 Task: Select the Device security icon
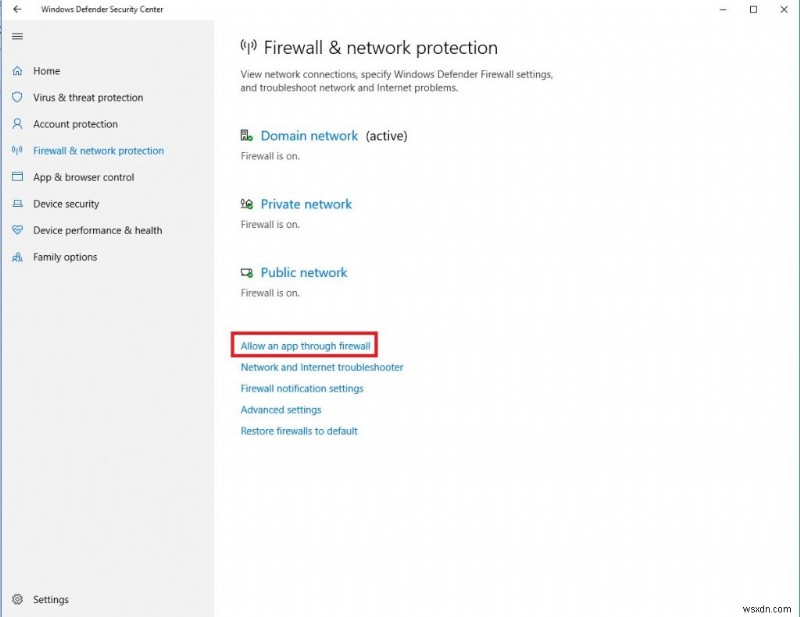16,203
